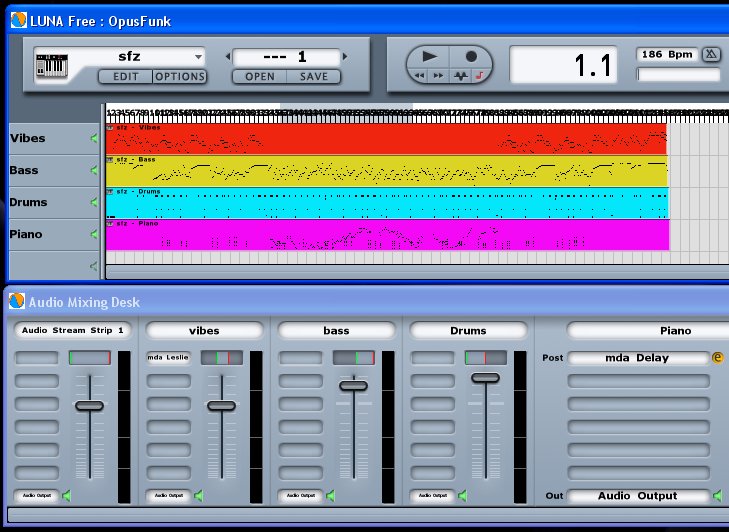Select the red sfz Vibes clip
This screenshot has width=729, height=532.
tap(386, 139)
